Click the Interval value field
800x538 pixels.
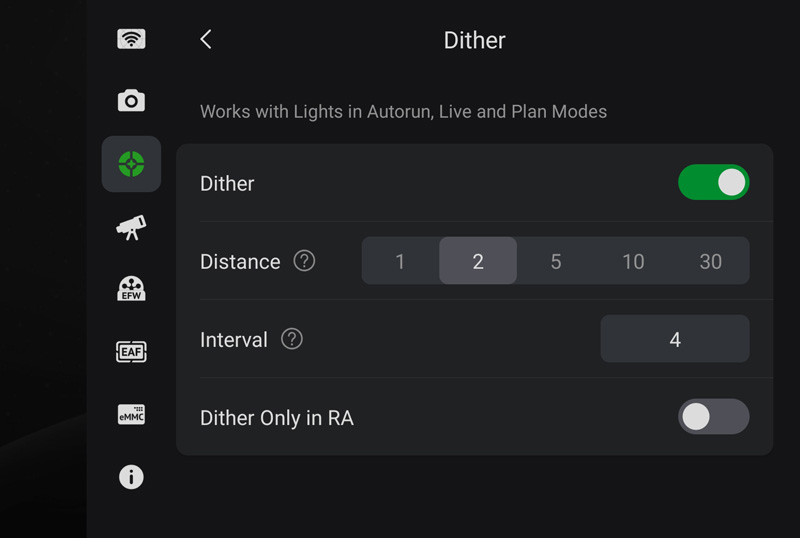point(674,339)
